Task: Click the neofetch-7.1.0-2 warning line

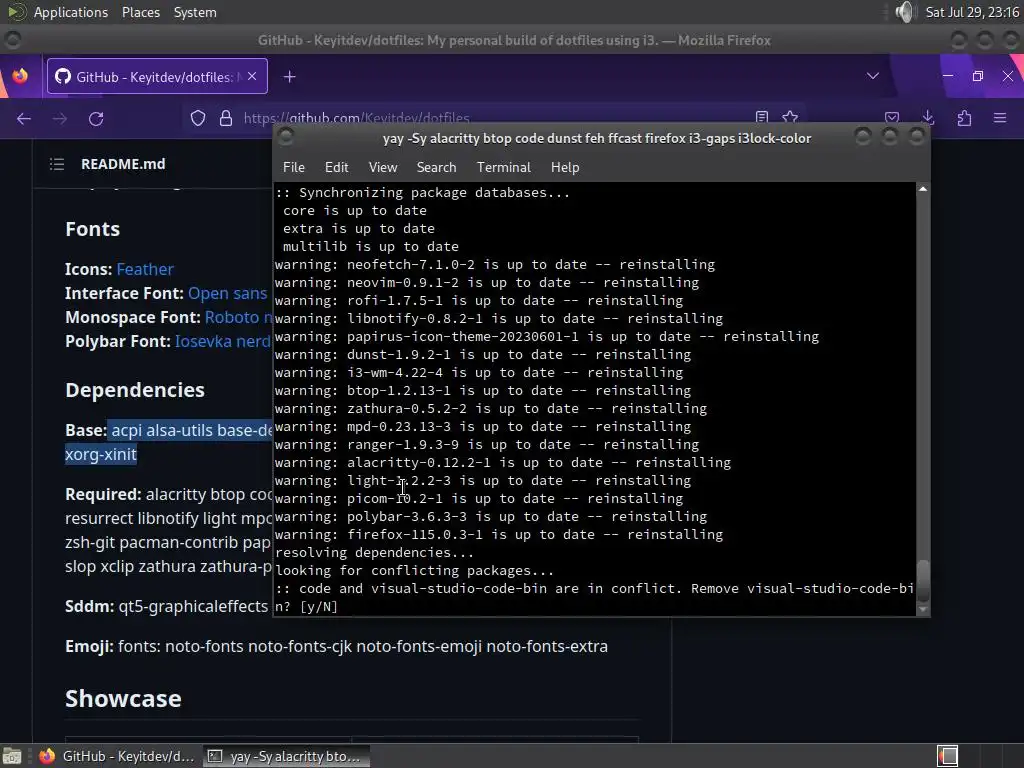Action: (x=495, y=264)
